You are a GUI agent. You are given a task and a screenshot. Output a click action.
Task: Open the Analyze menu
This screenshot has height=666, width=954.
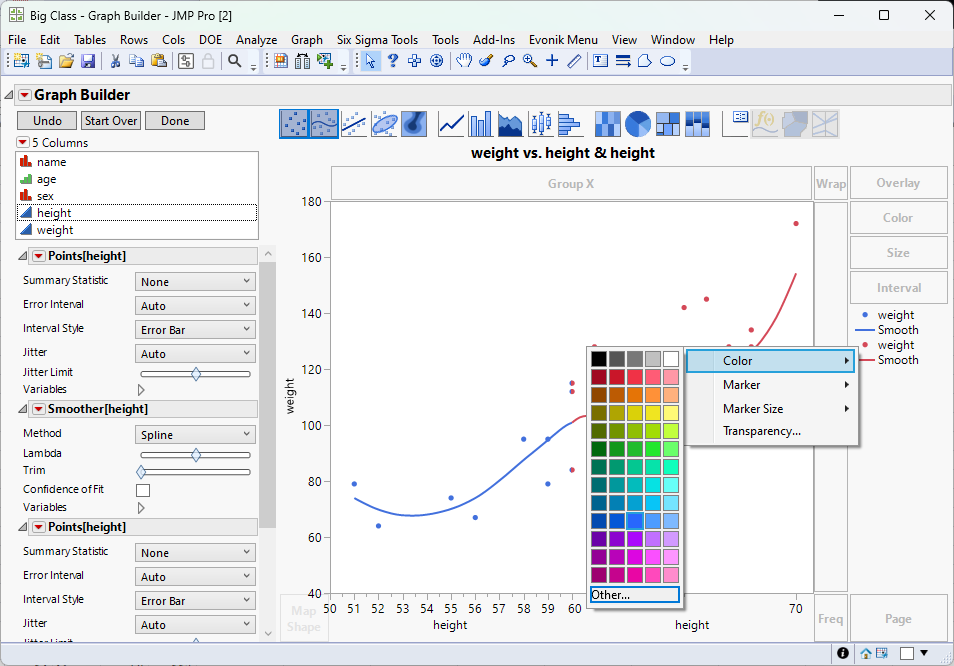click(x=256, y=40)
